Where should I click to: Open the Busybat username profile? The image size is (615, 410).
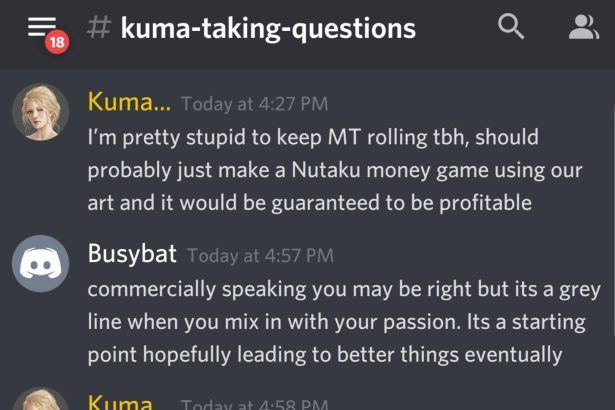[x=132, y=254]
